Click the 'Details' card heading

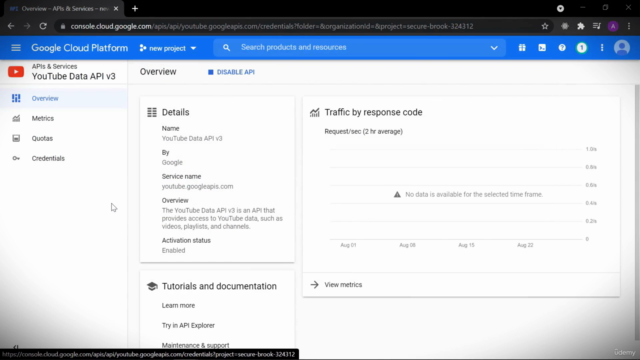point(176,112)
